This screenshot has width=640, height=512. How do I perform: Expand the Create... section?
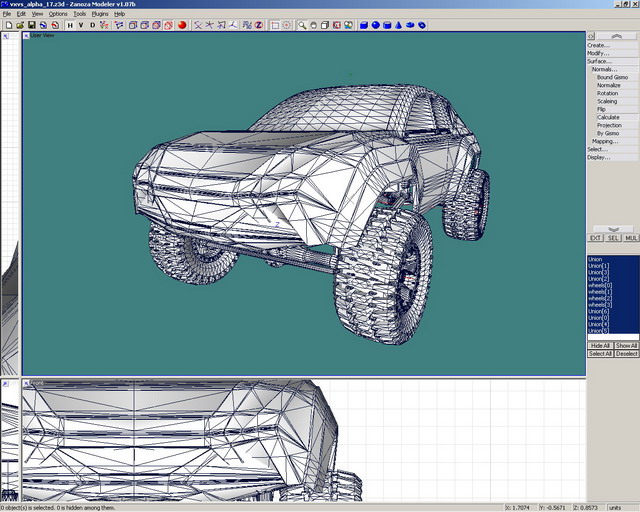click(598, 45)
